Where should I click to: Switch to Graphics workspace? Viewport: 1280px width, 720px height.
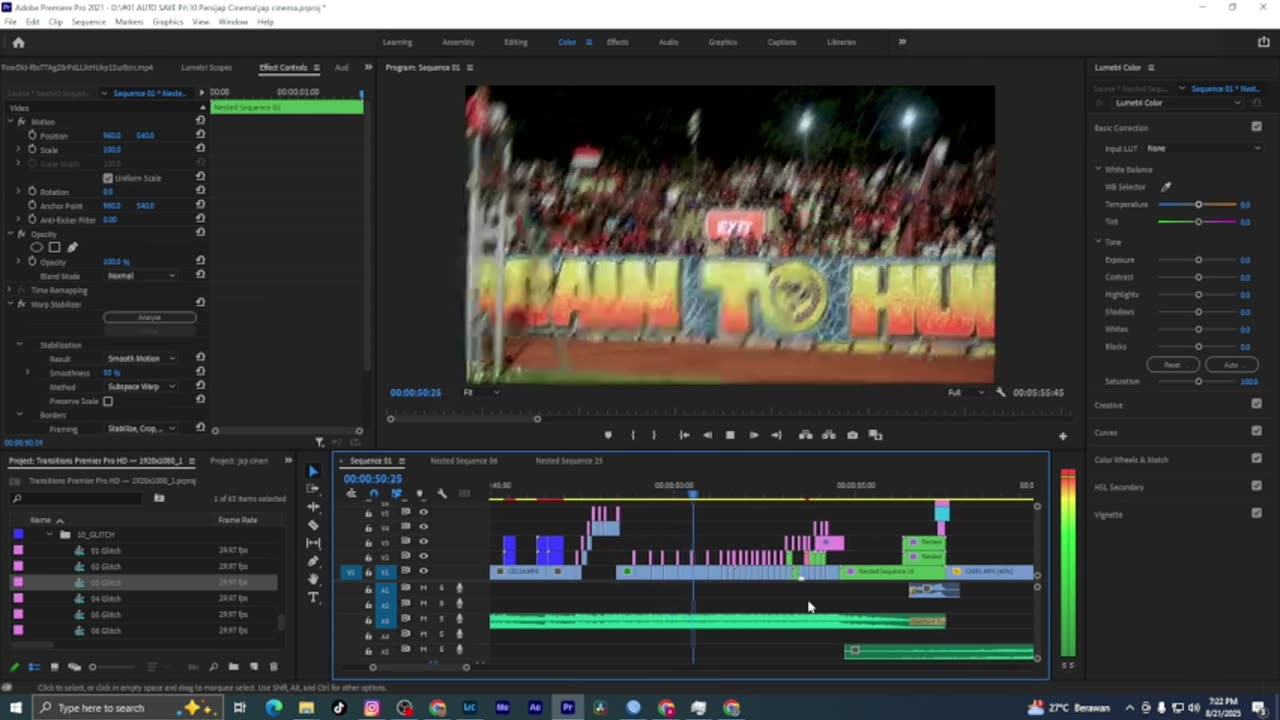722,42
